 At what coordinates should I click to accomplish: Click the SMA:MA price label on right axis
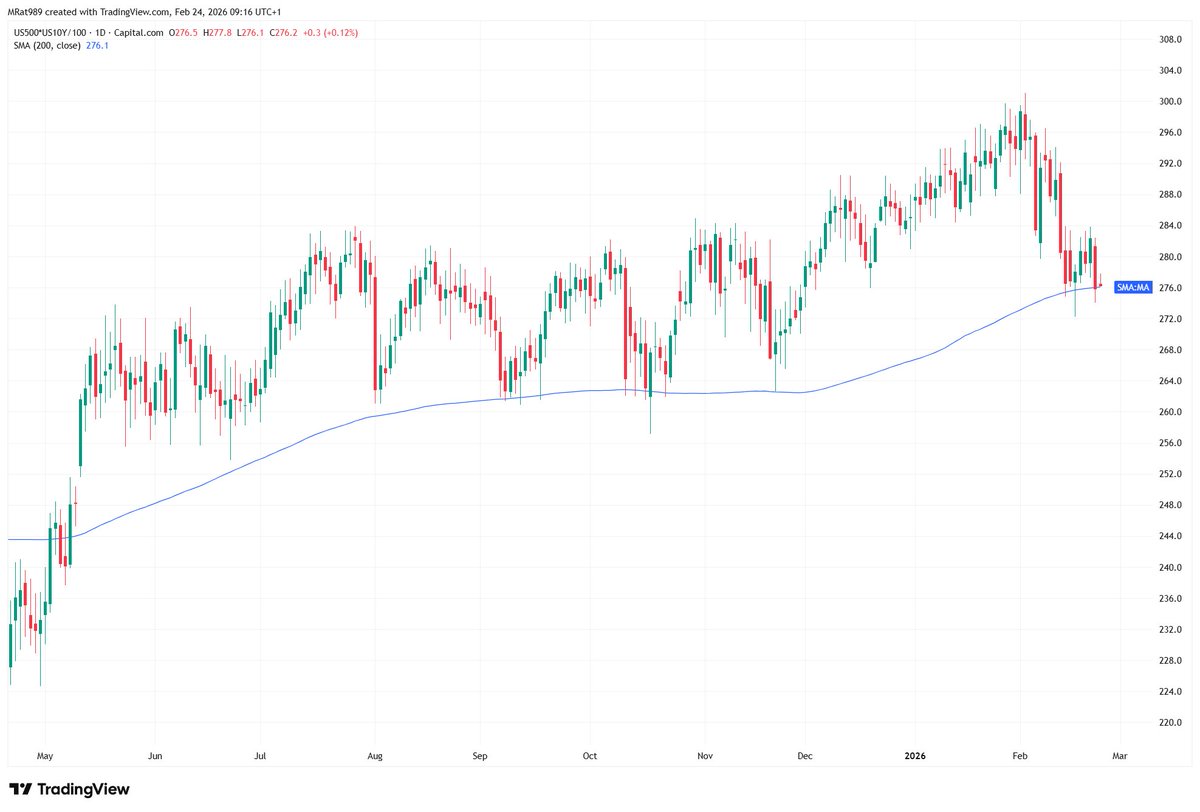(1131, 287)
